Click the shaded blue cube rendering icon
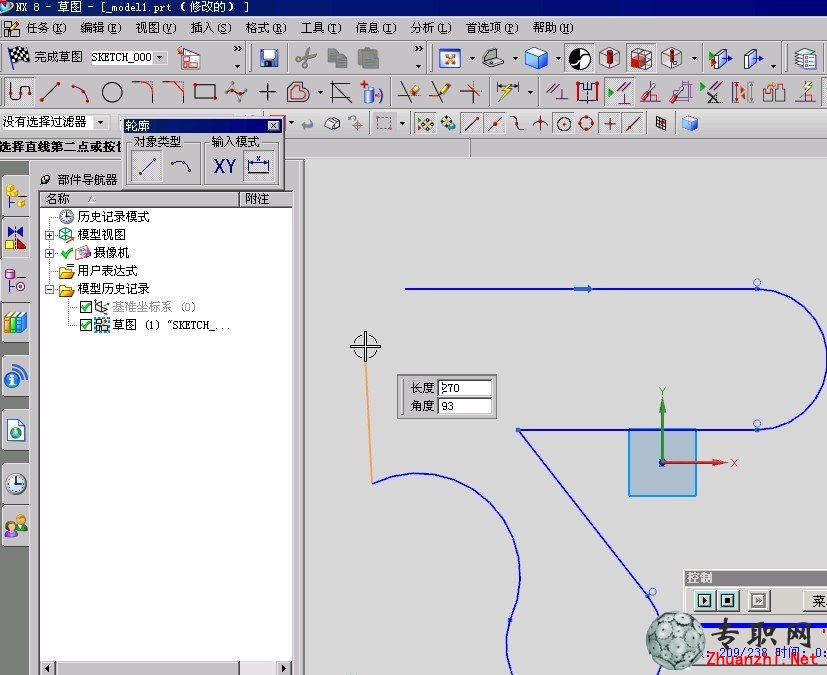The width and height of the screenshot is (827, 675). point(536,58)
